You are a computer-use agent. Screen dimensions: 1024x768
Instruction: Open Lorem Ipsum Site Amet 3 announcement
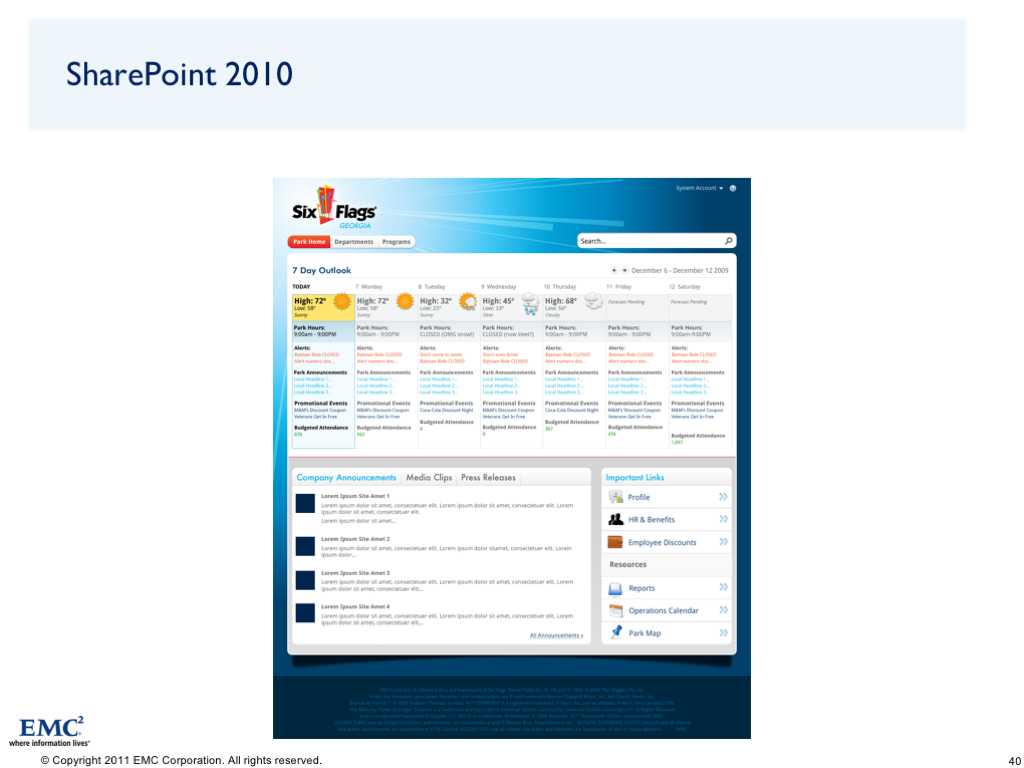(355, 573)
